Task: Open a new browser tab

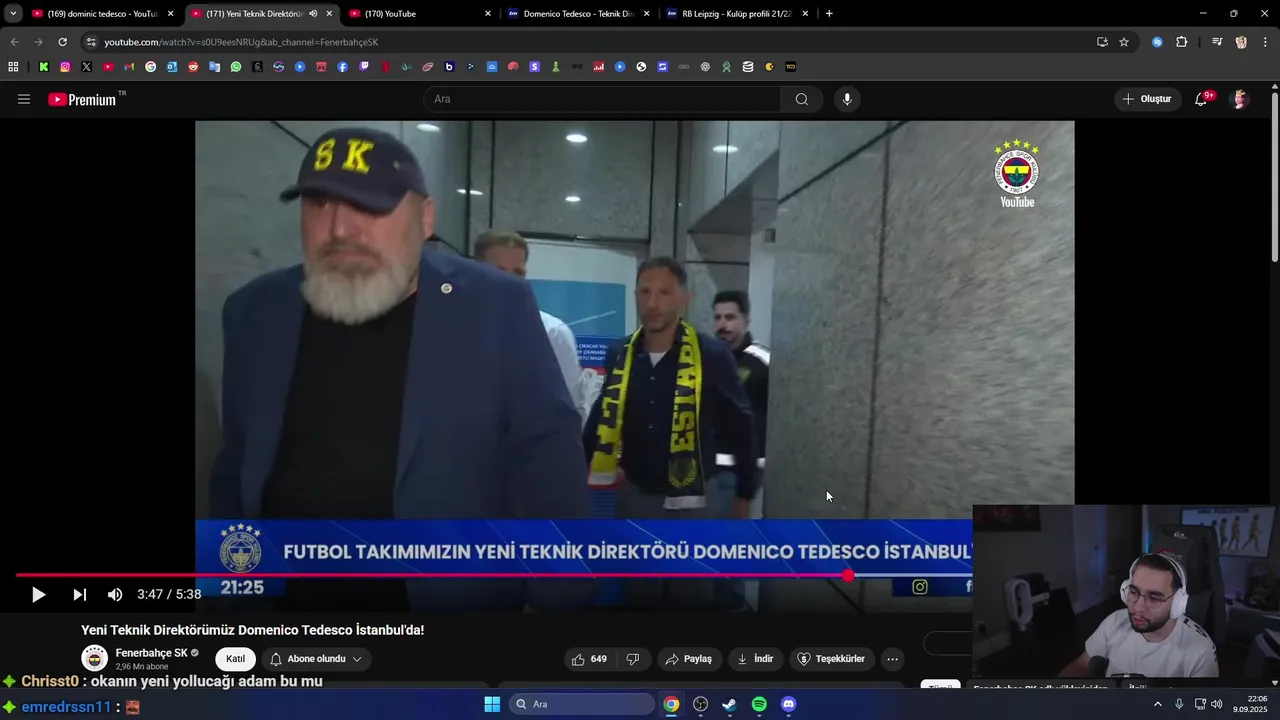Action: click(x=829, y=14)
